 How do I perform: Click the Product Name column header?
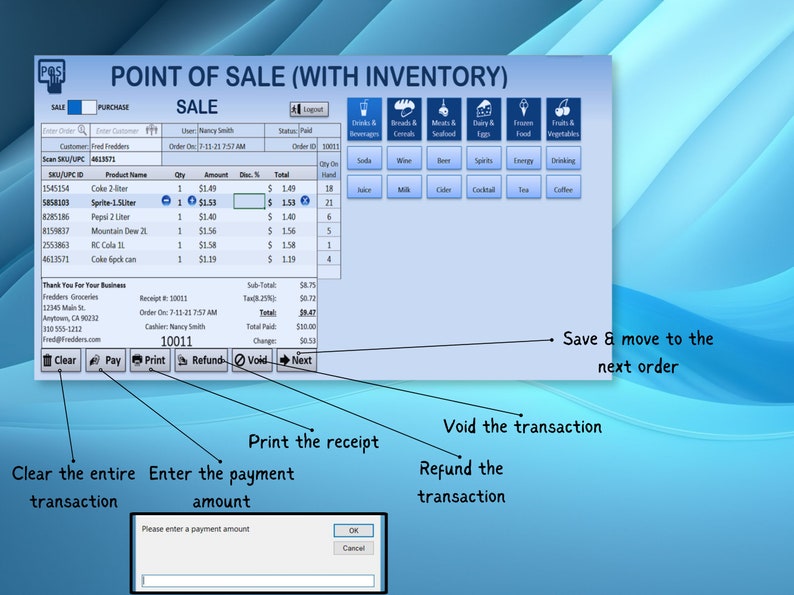pos(126,174)
